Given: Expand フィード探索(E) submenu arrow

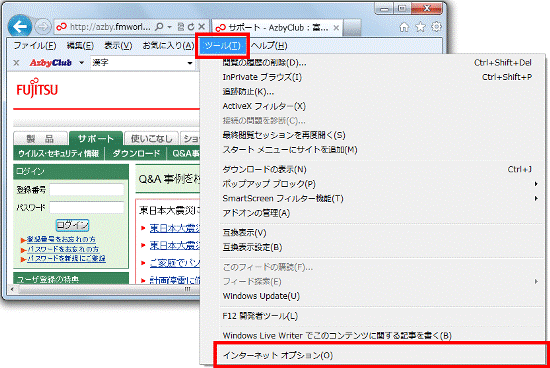Looking at the screenshot, I should coord(536,281).
